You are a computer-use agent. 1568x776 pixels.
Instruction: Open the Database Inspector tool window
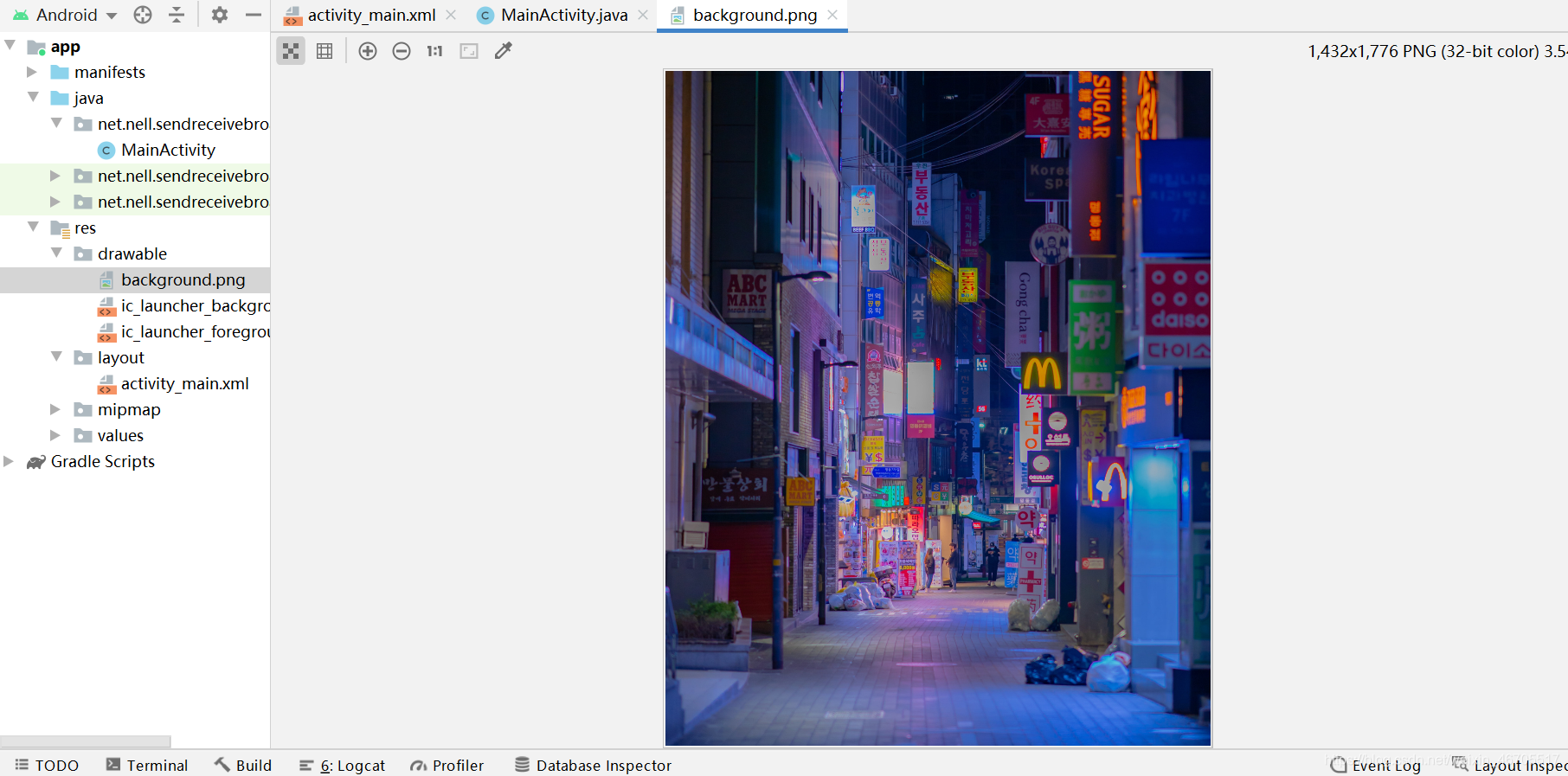click(x=594, y=765)
